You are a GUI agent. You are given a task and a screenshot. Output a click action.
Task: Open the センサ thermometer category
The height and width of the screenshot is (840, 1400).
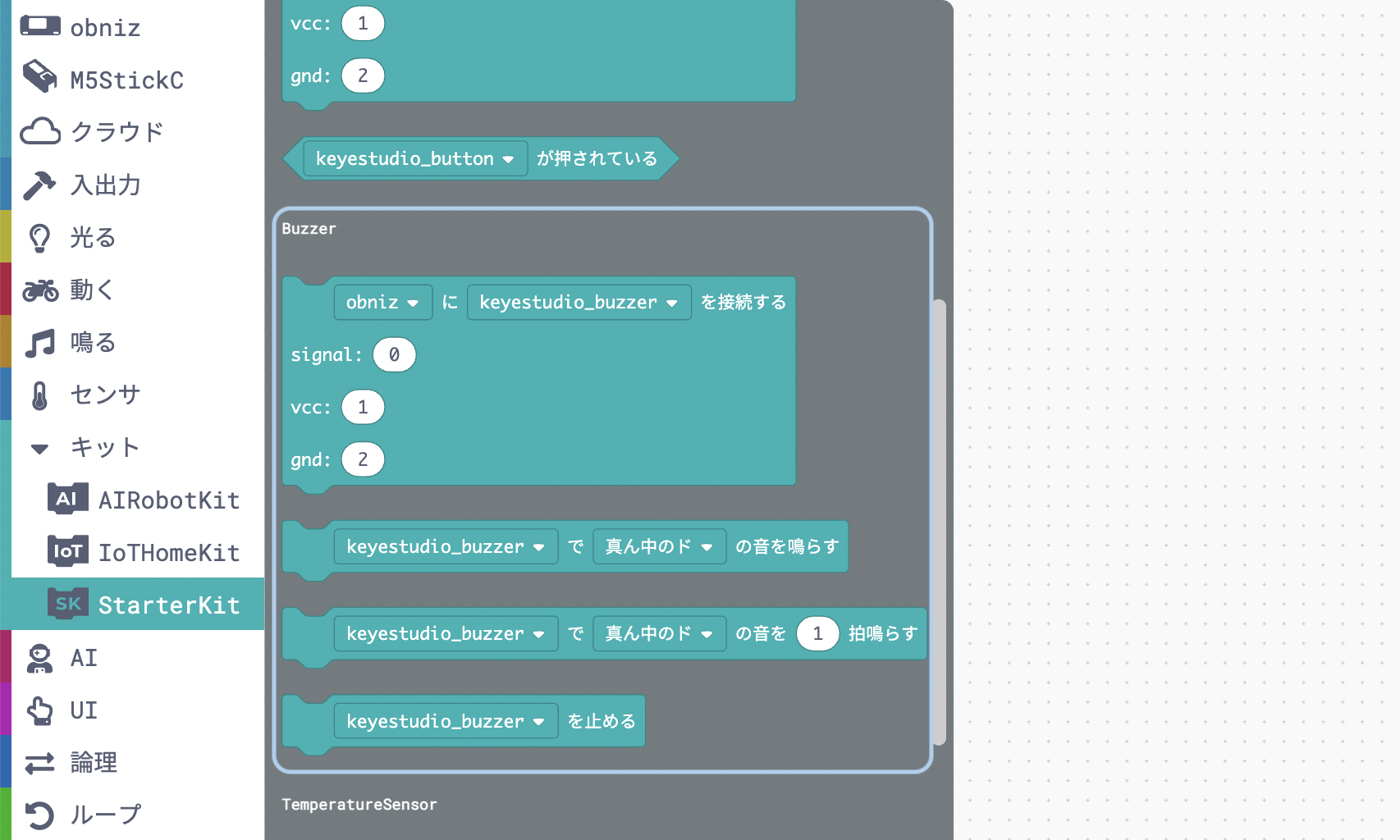point(39,395)
